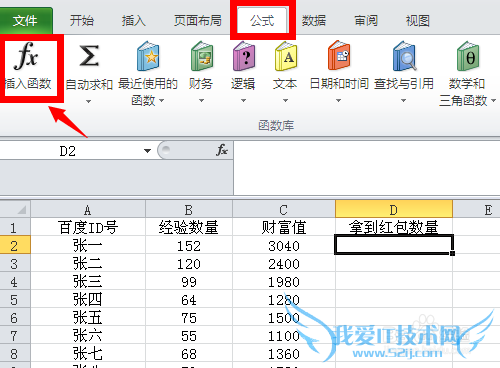Screen dimensions: 500x368
Task: Click the cell with value 3040
Action: pyautogui.click(x=284, y=245)
